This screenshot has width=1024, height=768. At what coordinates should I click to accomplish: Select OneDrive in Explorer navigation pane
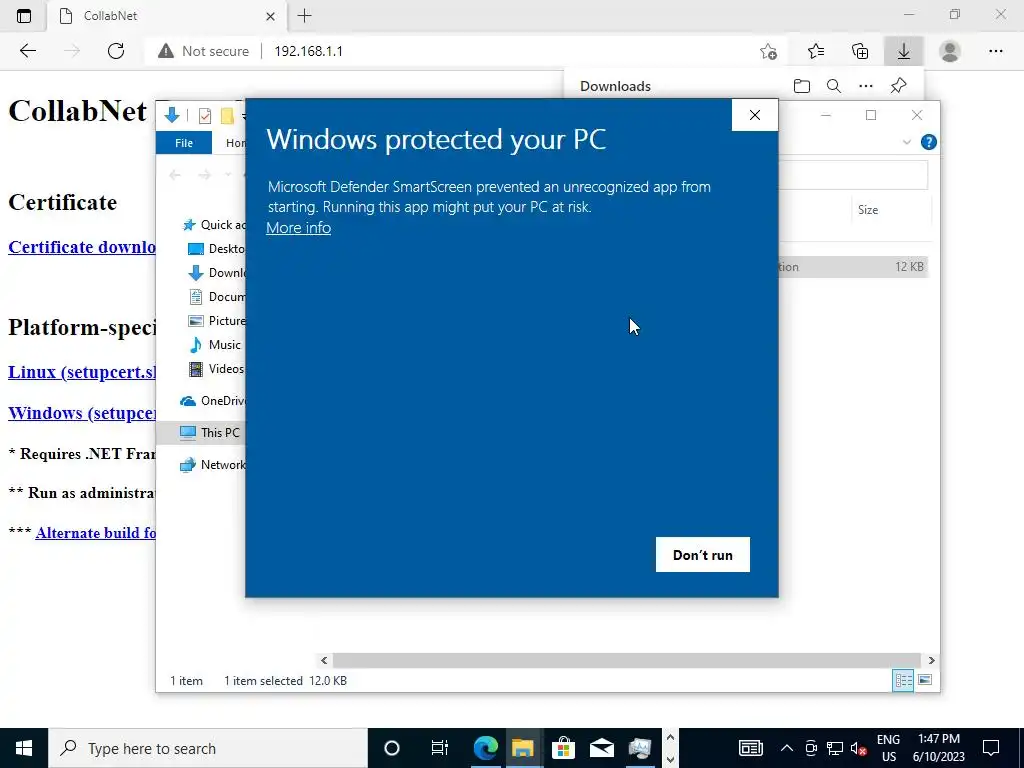[x=212, y=401]
